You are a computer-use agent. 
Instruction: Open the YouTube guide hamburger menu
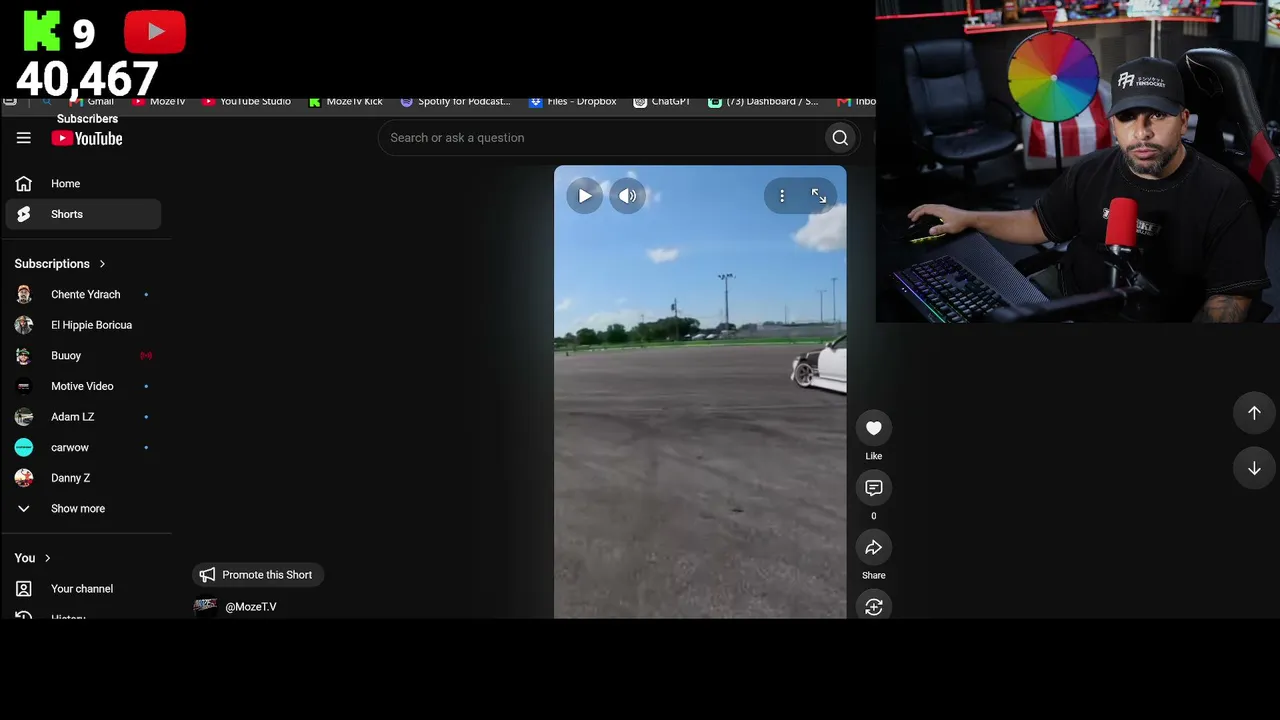click(x=24, y=138)
